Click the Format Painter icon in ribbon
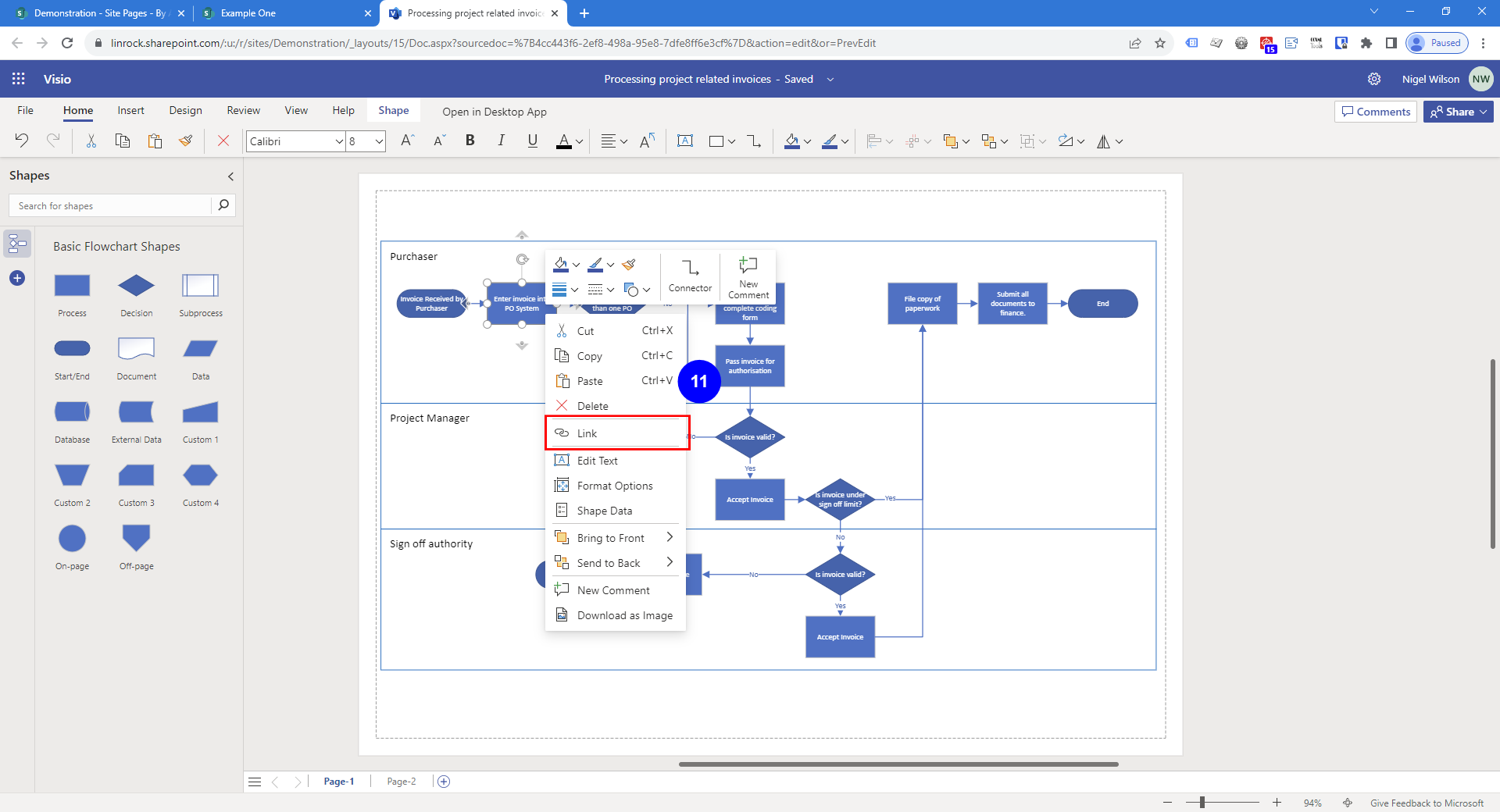The width and height of the screenshot is (1500, 812). (186, 141)
